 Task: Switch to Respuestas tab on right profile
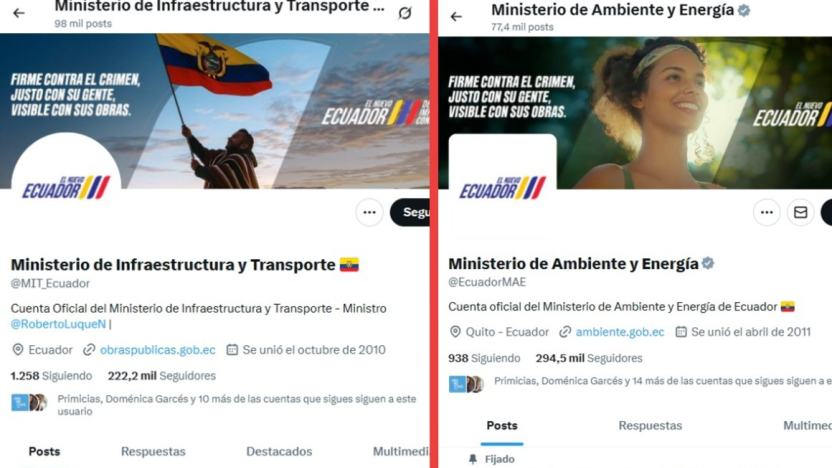point(650,426)
